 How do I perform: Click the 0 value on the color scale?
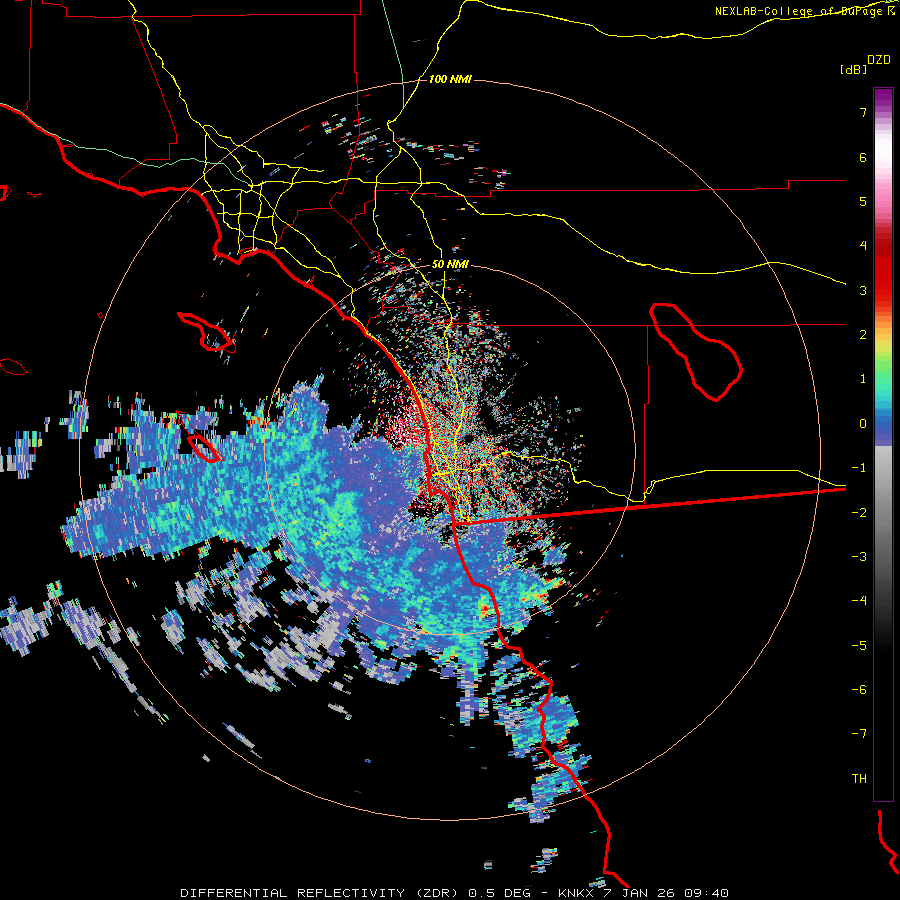(863, 424)
